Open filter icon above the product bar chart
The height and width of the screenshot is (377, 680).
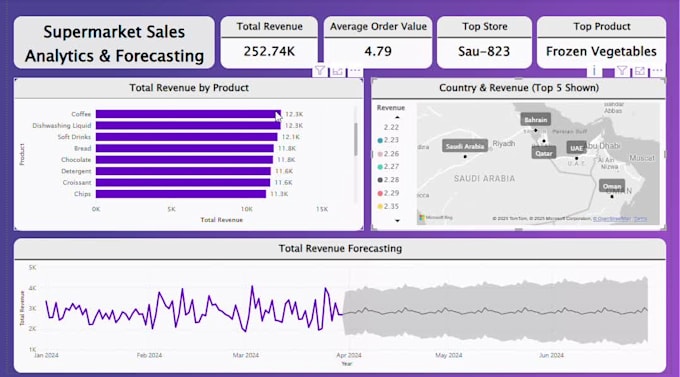click(x=320, y=71)
